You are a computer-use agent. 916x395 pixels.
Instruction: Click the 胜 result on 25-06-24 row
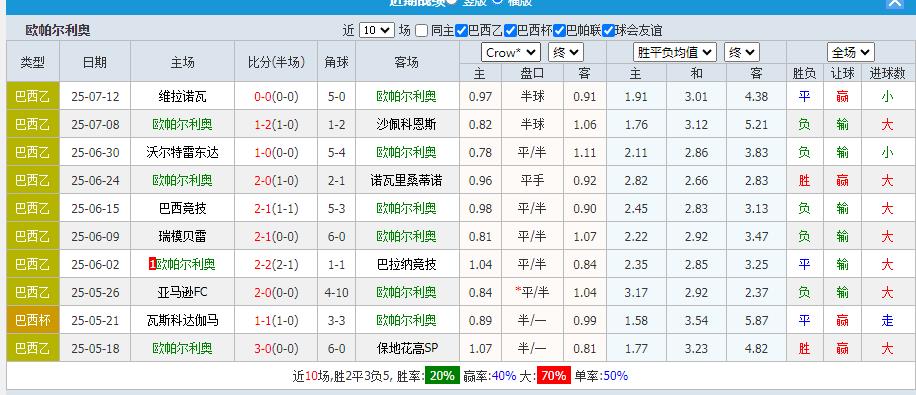804,181
